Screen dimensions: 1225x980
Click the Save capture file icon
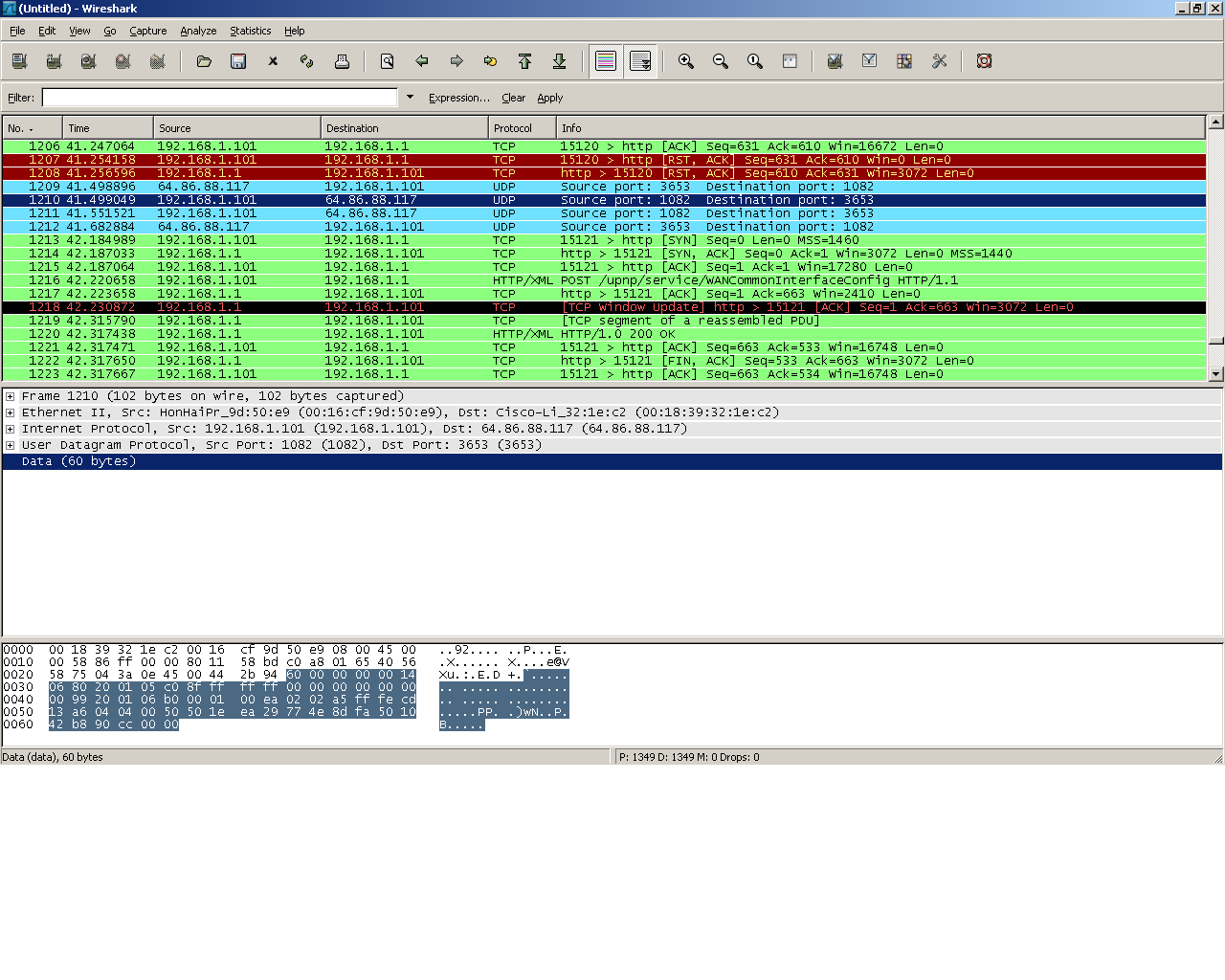tap(238, 61)
